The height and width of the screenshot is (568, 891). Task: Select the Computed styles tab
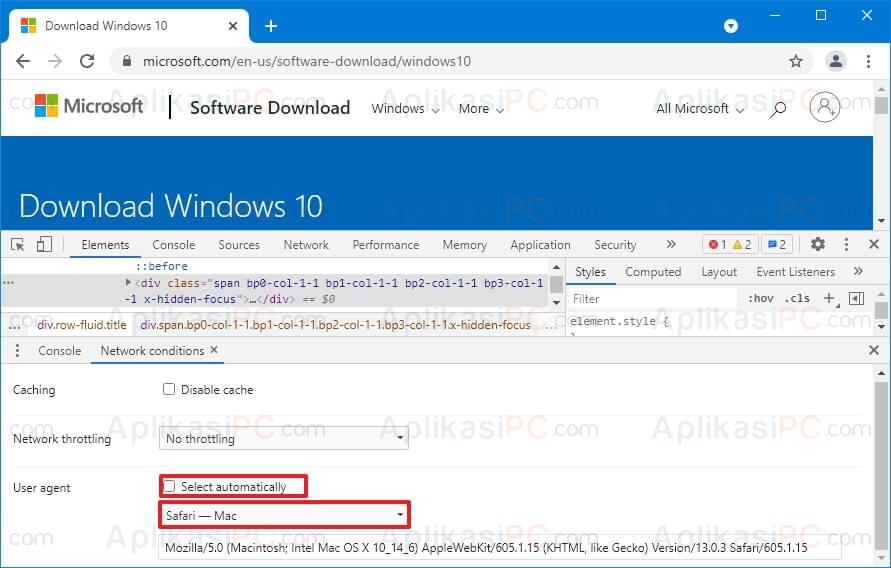point(653,272)
